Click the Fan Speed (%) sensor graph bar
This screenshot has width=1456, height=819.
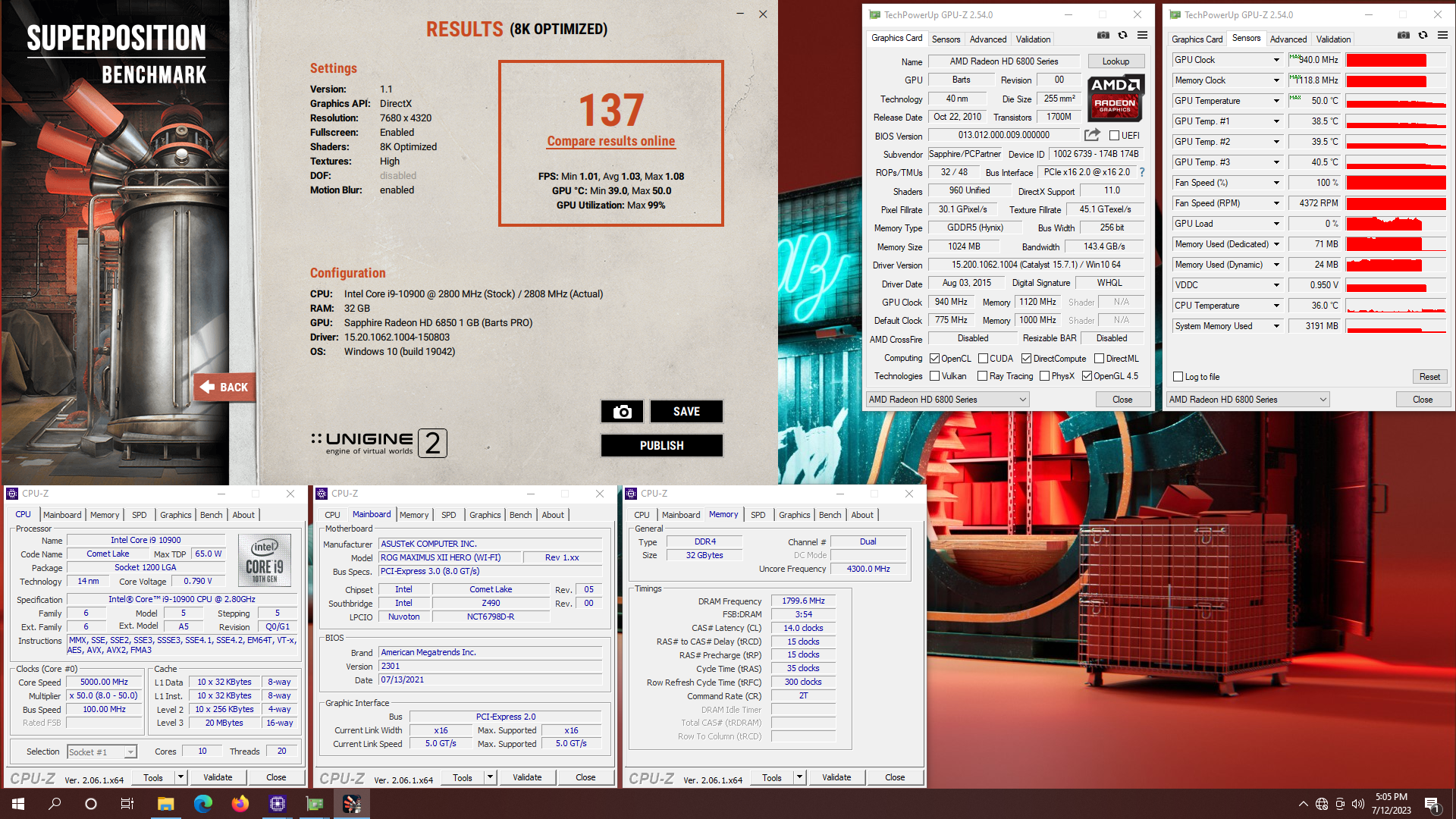point(1395,183)
